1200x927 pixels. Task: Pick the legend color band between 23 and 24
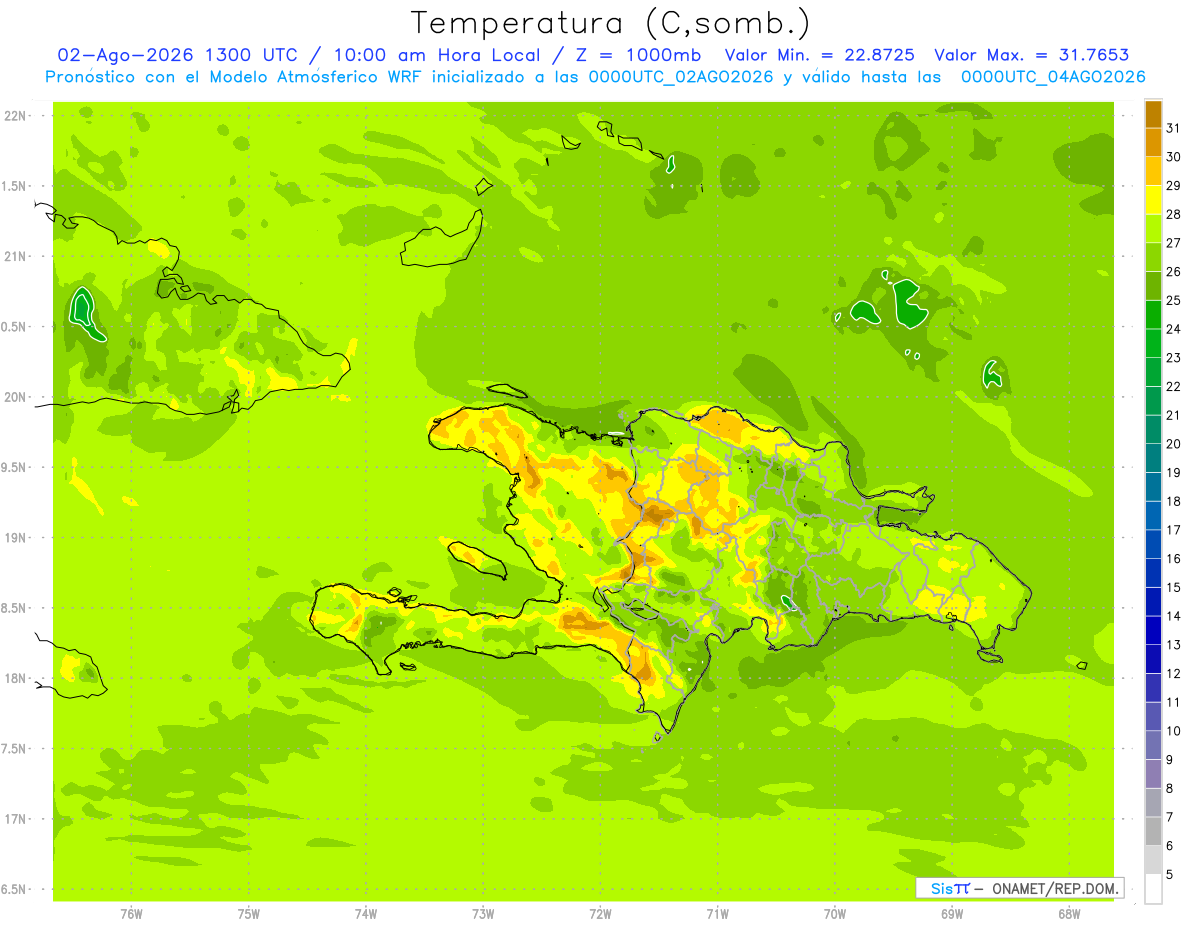coord(1153,343)
